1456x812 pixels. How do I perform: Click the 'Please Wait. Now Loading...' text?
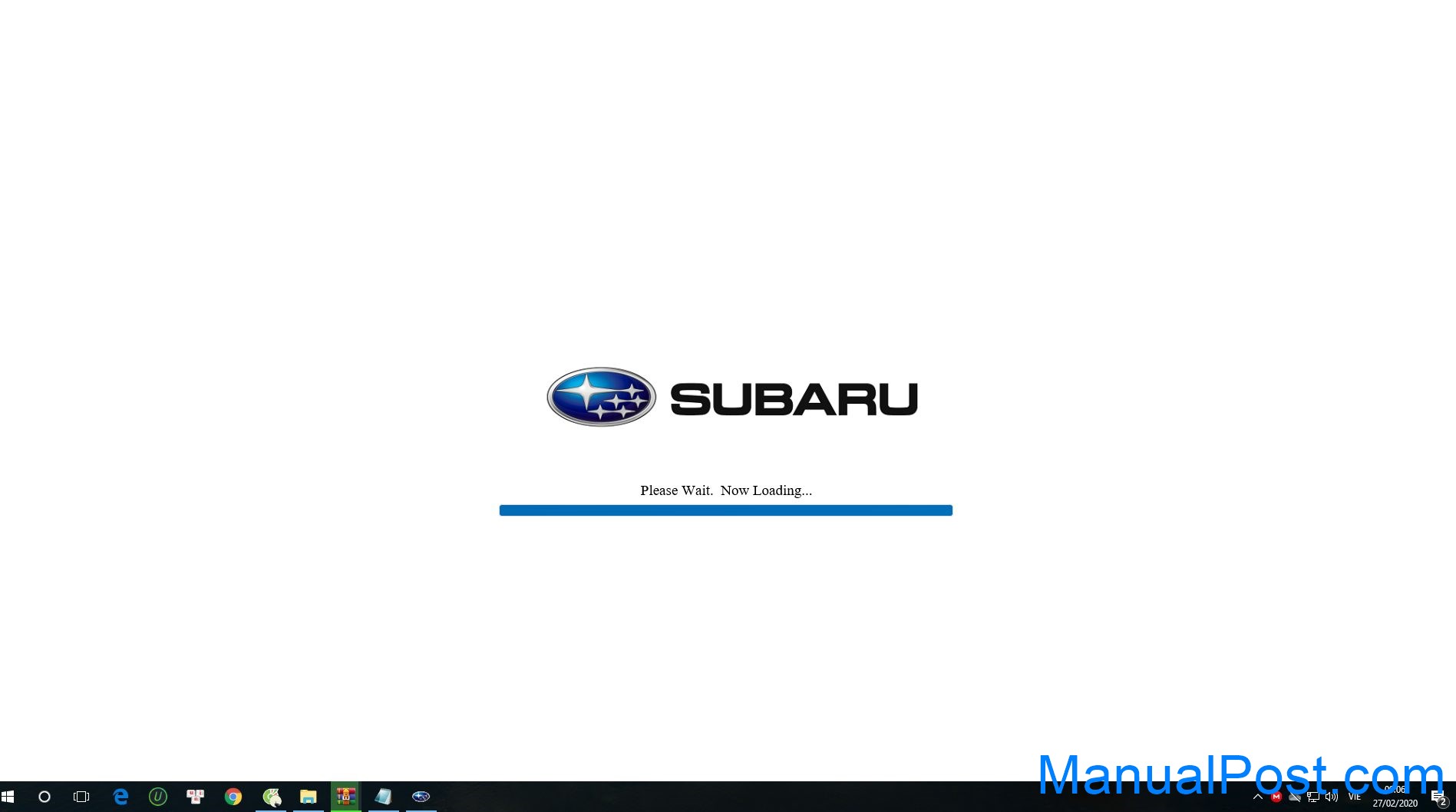click(726, 490)
